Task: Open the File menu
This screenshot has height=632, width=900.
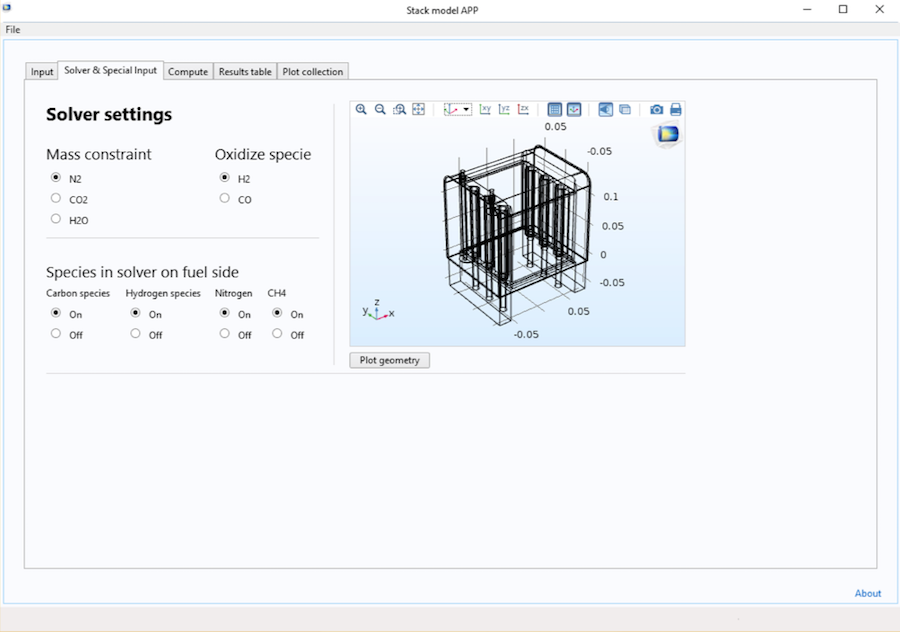Action: (13, 30)
